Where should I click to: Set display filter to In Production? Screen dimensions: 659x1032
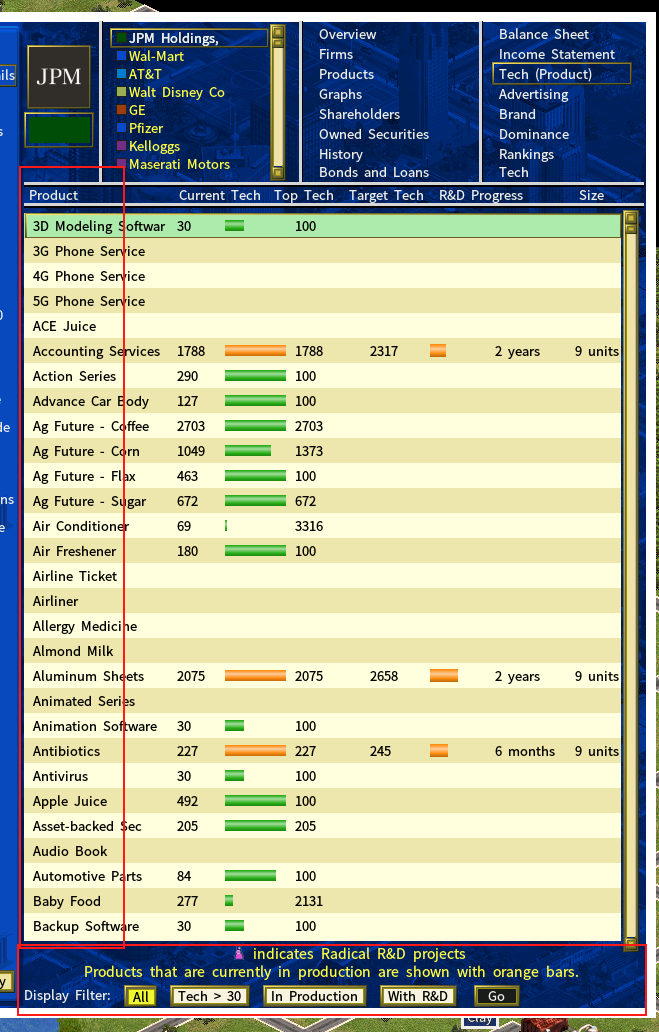314,996
